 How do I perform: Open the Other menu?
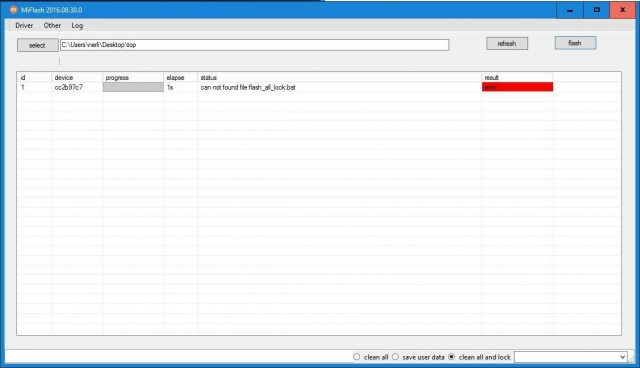52,25
